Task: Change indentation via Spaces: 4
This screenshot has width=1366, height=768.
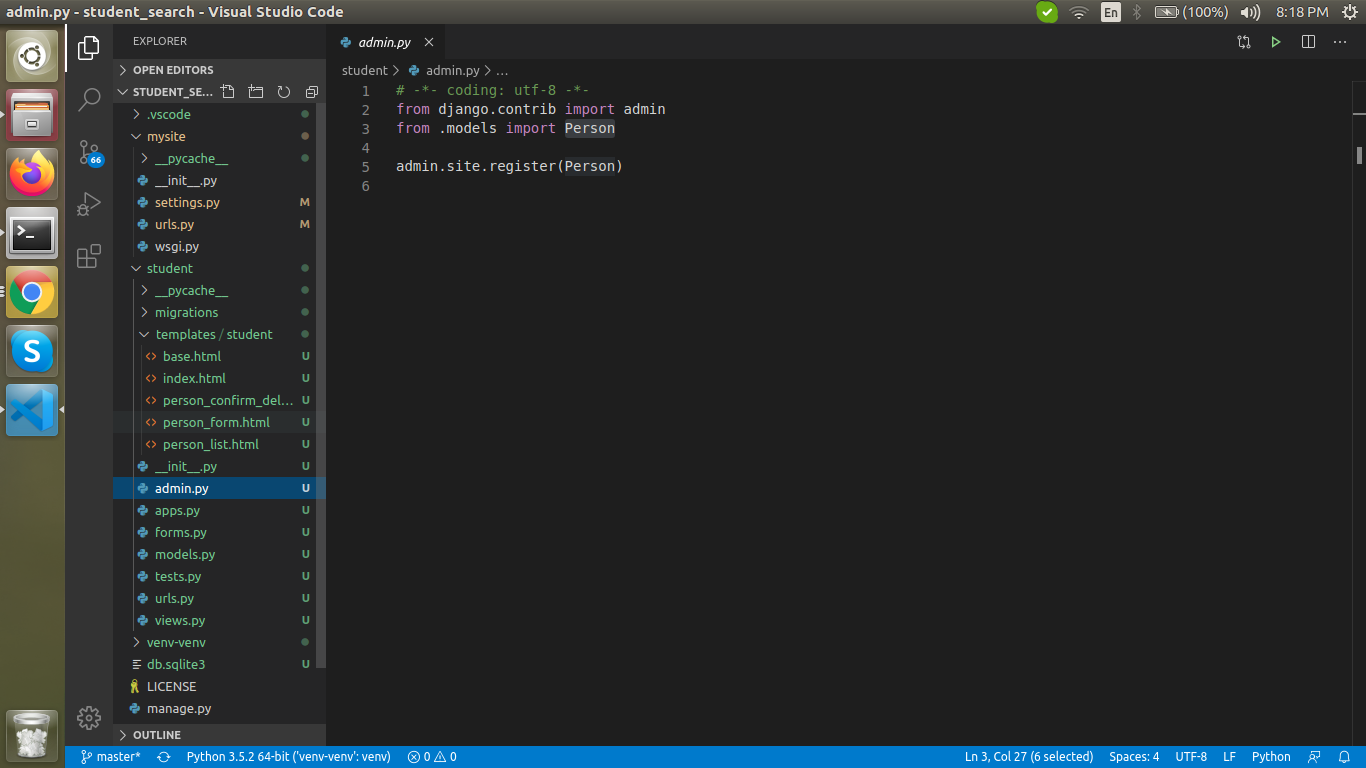Action: click(x=1134, y=757)
